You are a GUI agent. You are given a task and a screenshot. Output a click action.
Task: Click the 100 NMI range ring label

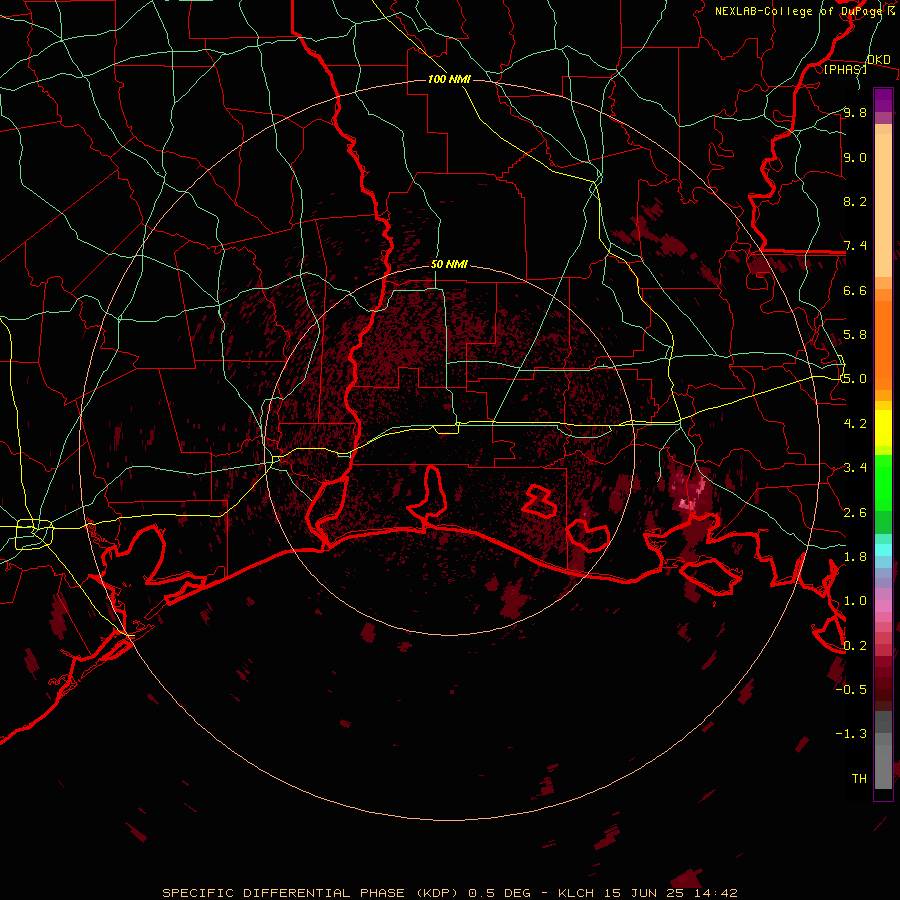tap(449, 79)
